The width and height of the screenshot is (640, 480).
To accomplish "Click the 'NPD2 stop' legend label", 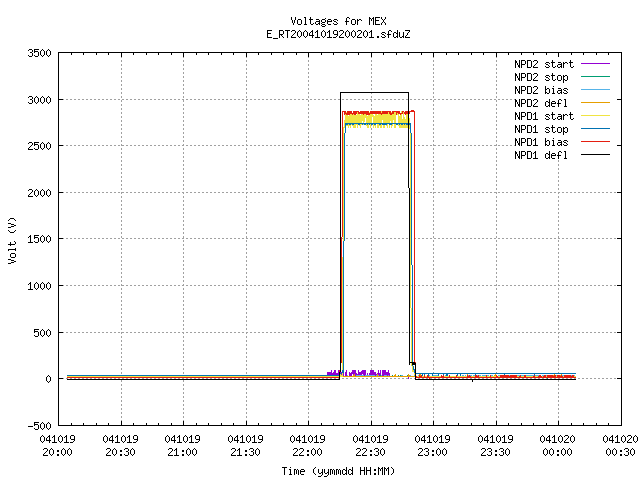I will 541,77.
